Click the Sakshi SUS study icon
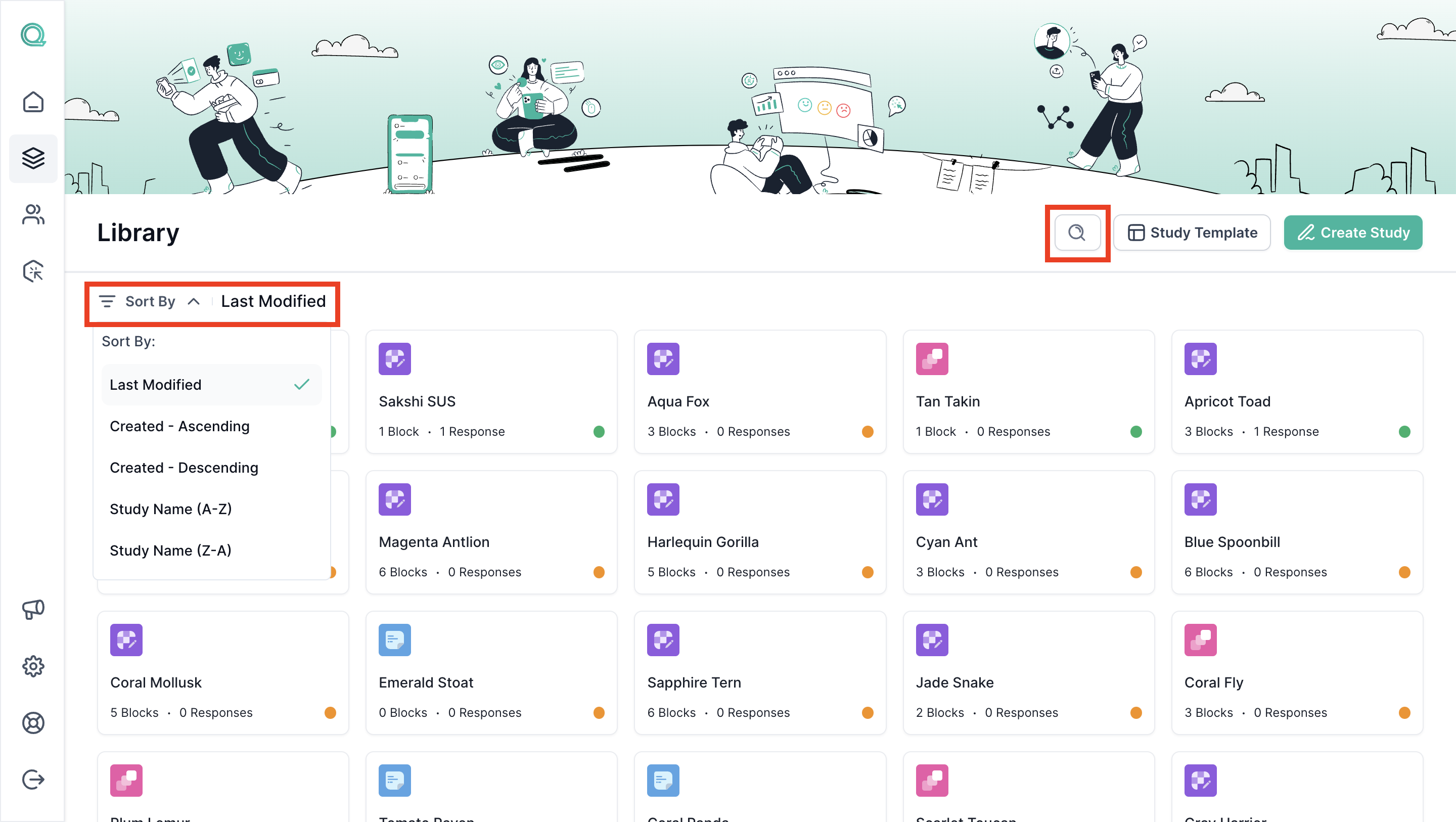This screenshot has height=822, width=1456. [x=394, y=359]
